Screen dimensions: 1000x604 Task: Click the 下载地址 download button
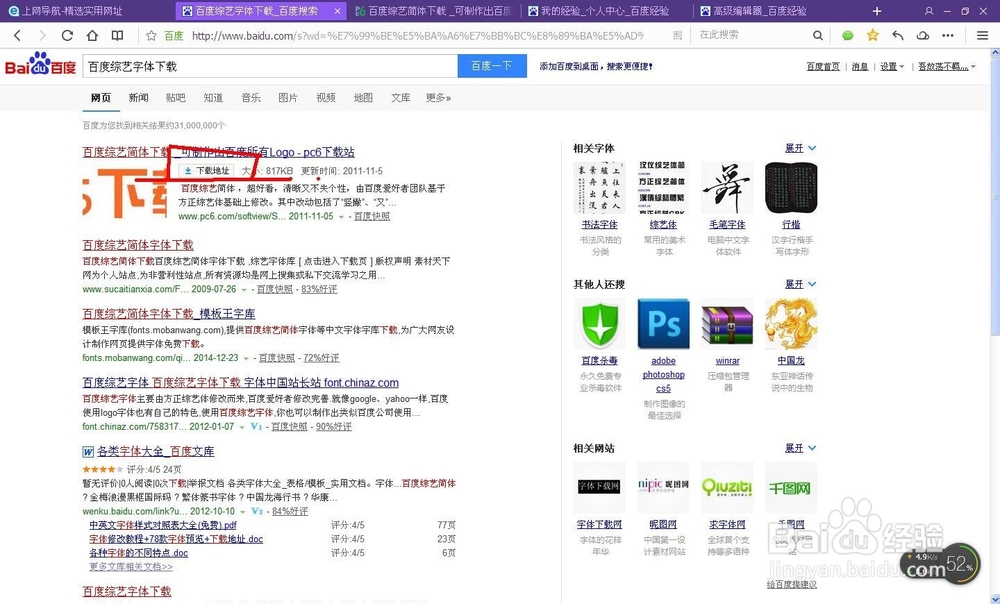point(207,171)
